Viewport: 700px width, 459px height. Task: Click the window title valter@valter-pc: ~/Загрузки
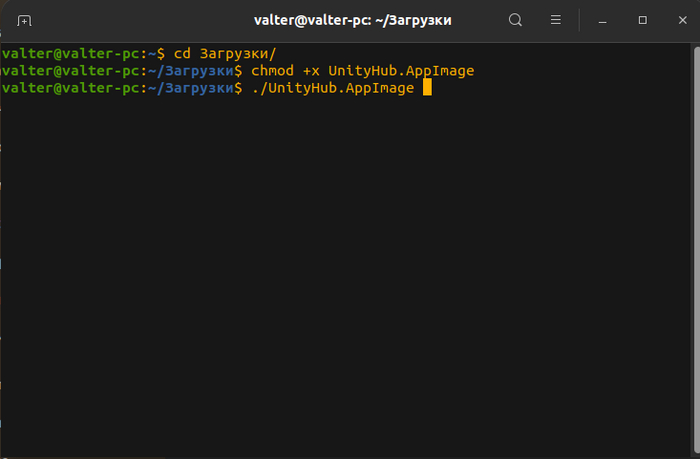(349, 20)
